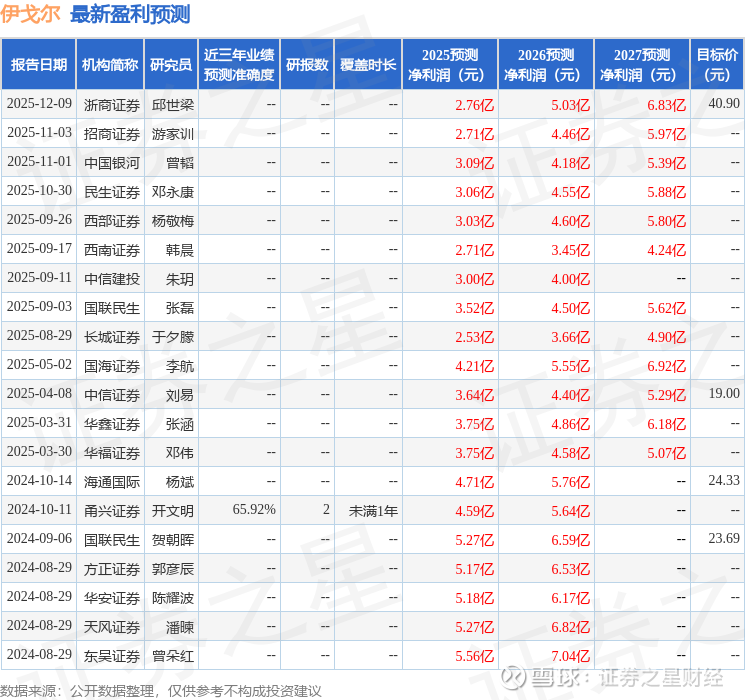Click the 最新盈利预测 heading
This screenshot has height=700, width=745.
coord(130,14)
